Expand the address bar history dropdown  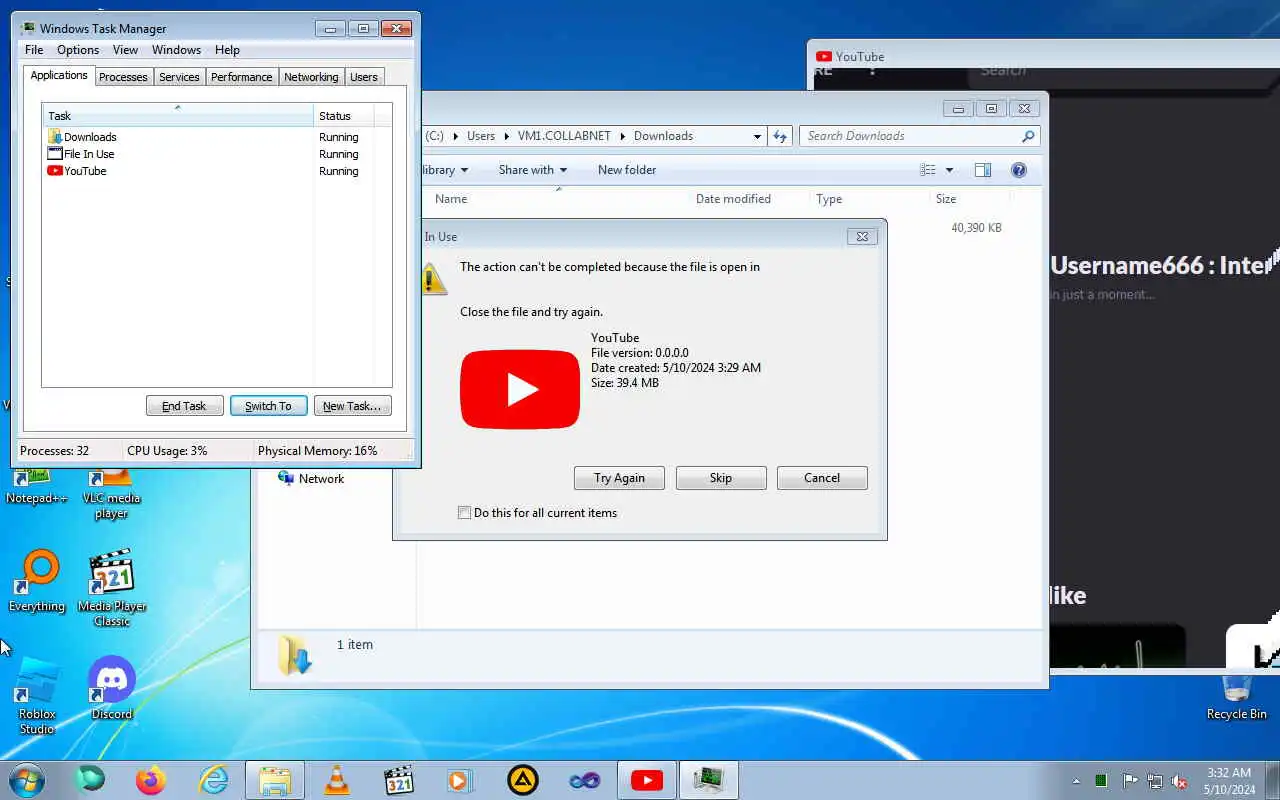(x=757, y=136)
